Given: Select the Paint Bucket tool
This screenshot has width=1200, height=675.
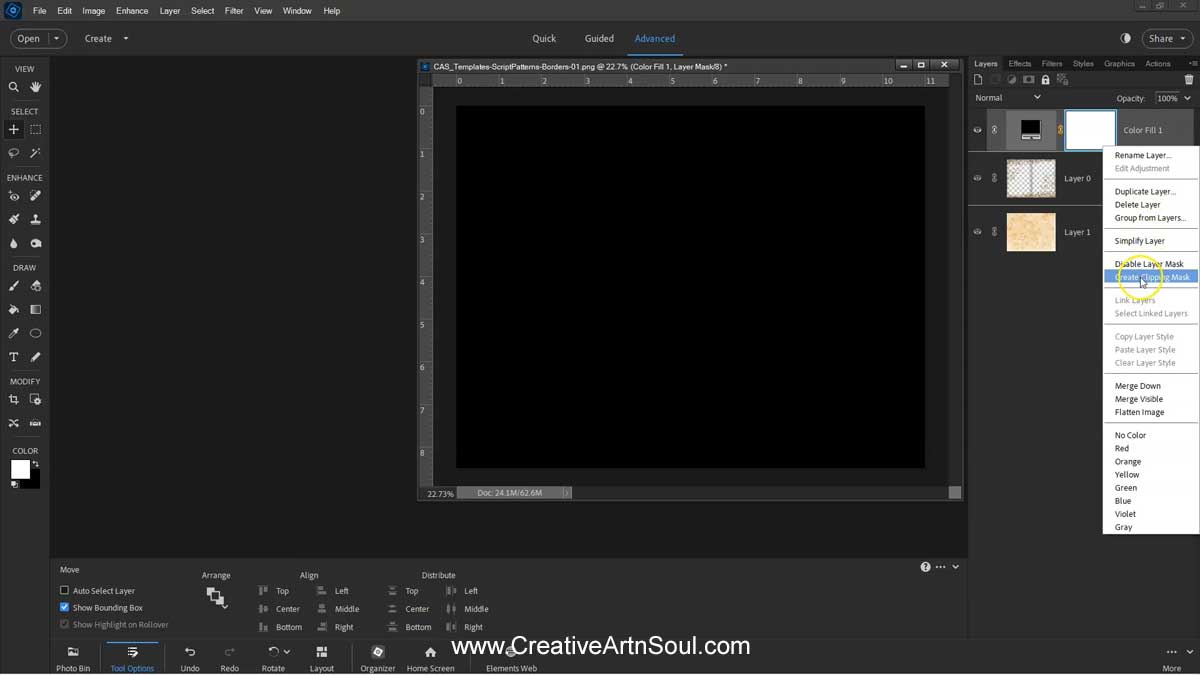Looking at the screenshot, I should (x=14, y=310).
